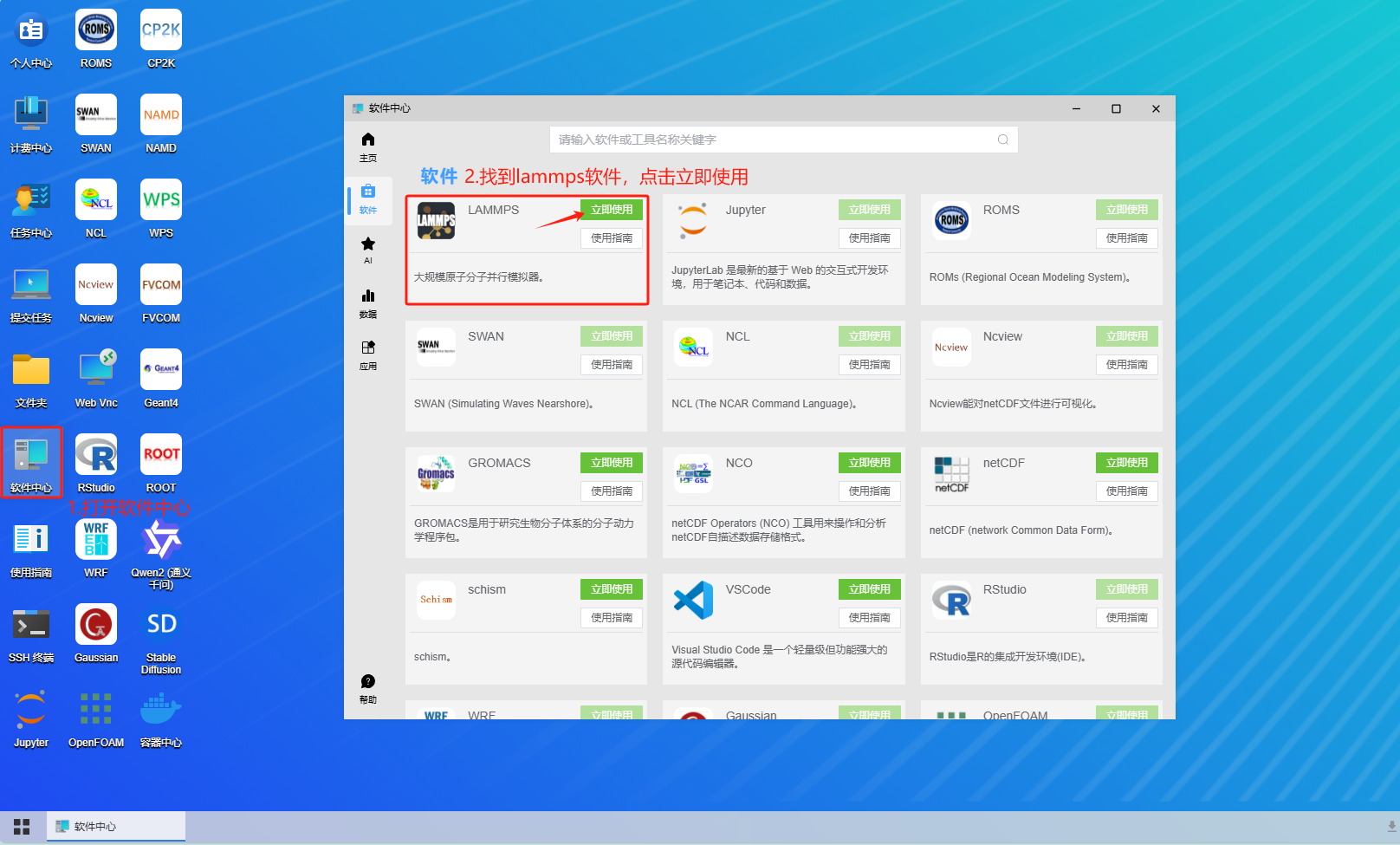Click the netCDF logo thumbnail
1400x845 pixels.
tap(951, 474)
